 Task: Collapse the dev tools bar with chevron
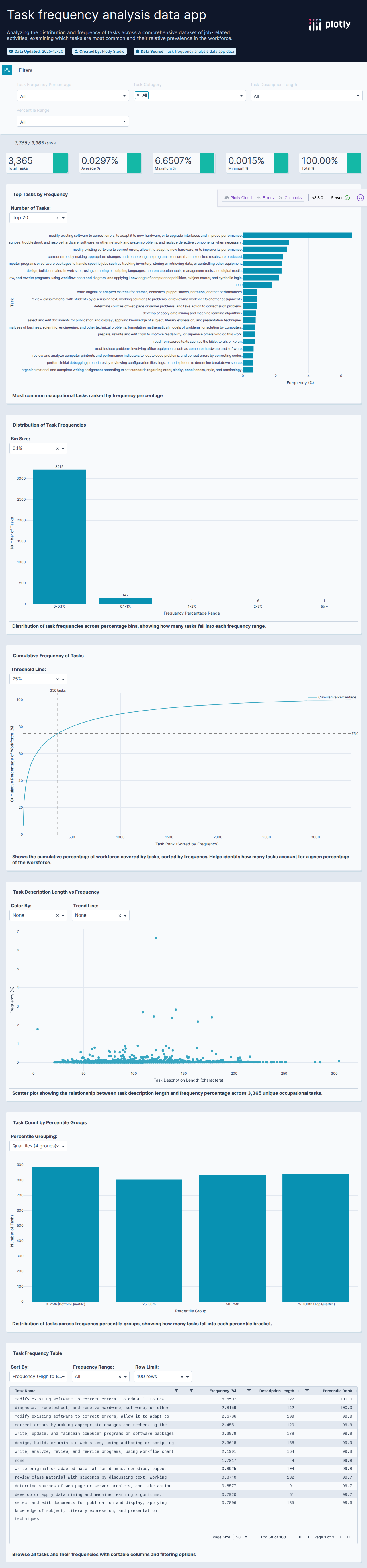pyautogui.click(x=360, y=198)
